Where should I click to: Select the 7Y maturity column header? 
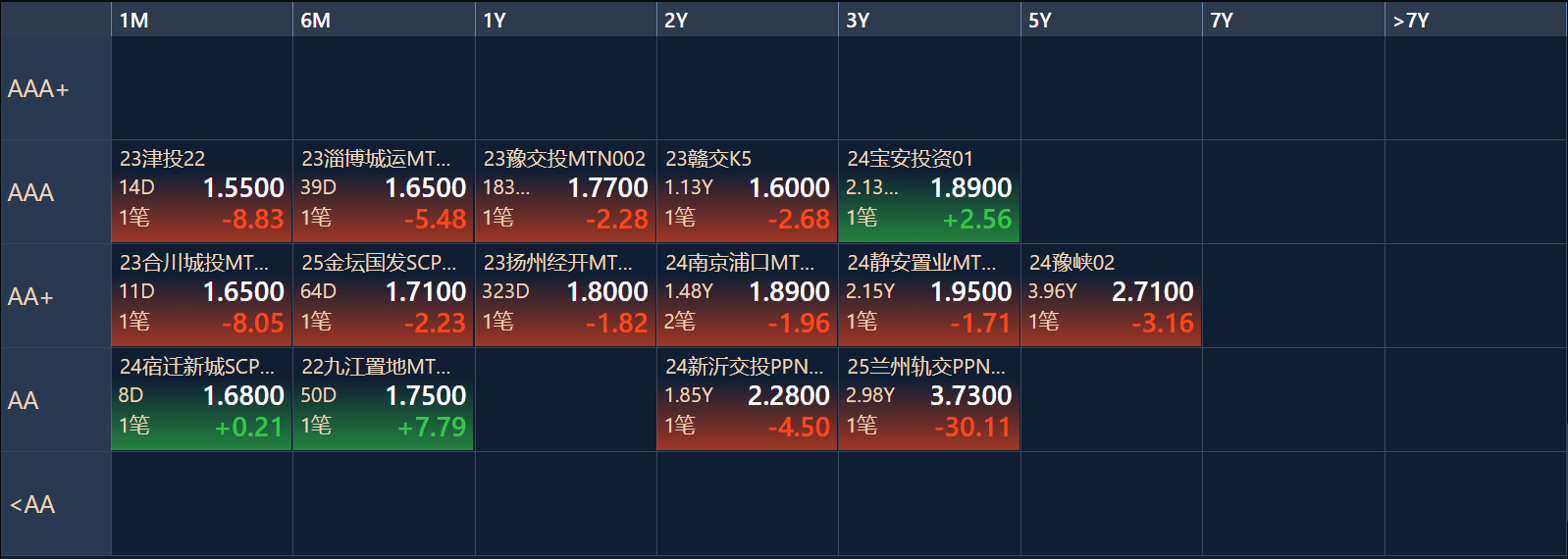[x=1293, y=20]
